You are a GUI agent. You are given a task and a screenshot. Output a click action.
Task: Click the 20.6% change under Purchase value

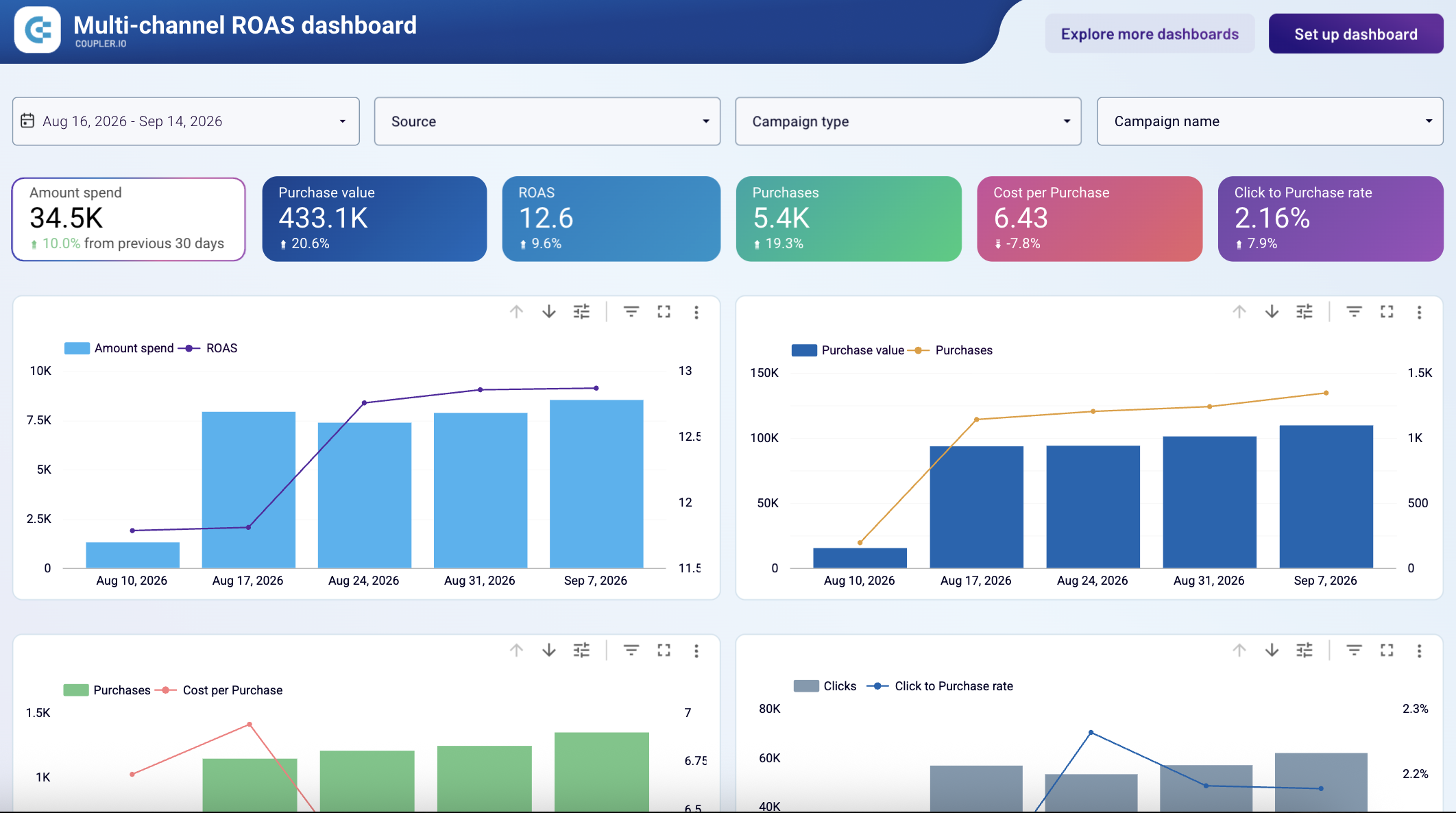click(x=310, y=243)
